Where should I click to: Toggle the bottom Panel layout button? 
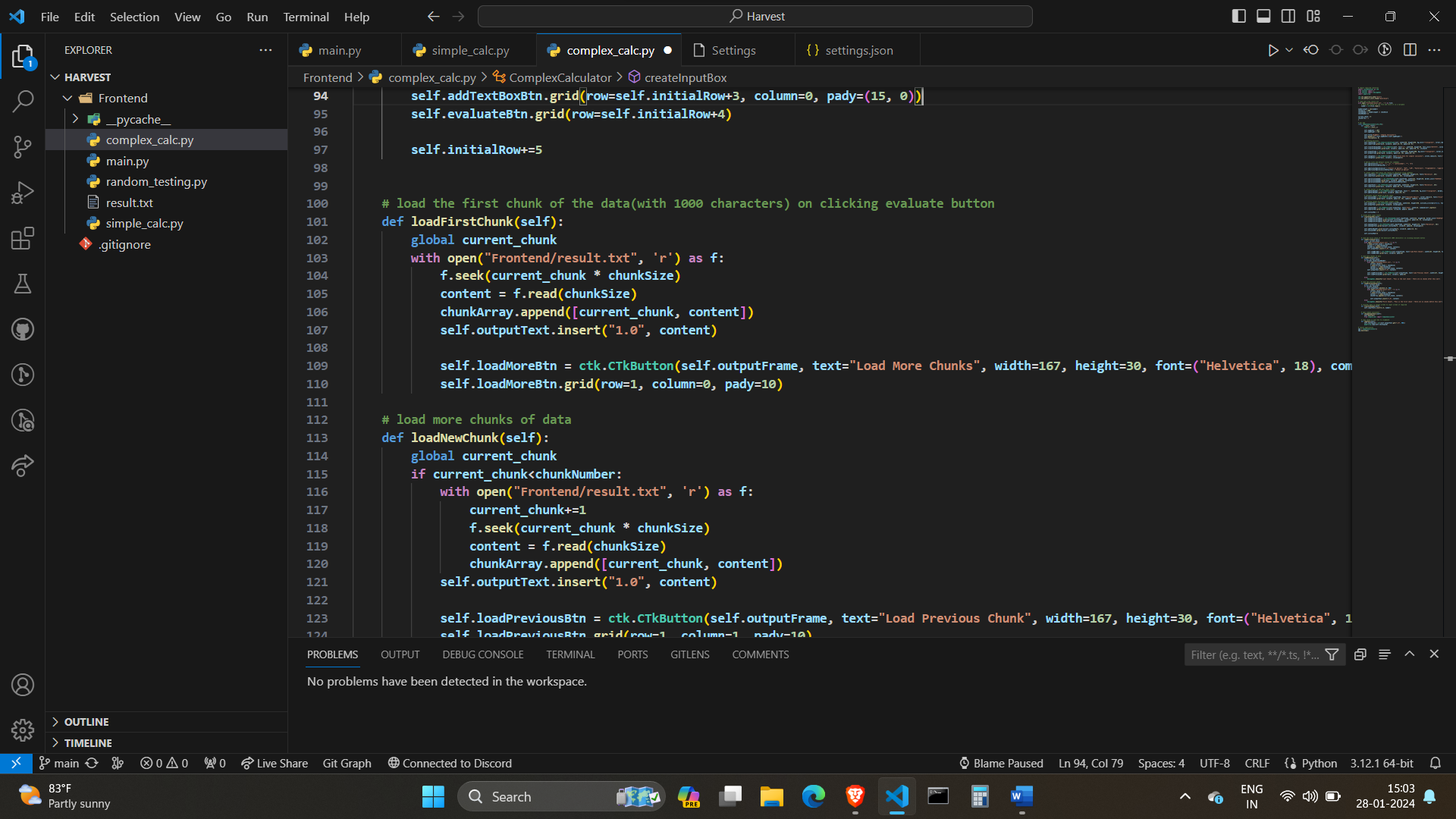1263,16
